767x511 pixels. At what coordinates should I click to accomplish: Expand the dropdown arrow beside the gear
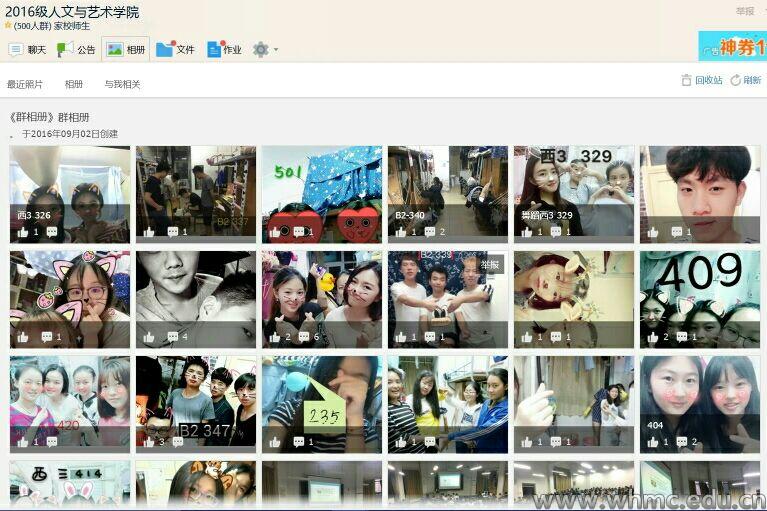point(276,49)
